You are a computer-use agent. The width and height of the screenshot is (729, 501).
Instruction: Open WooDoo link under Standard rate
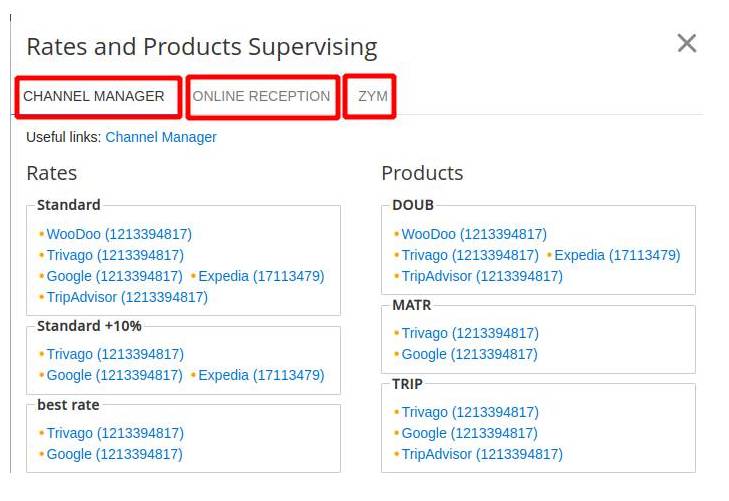(x=119, y=234)
